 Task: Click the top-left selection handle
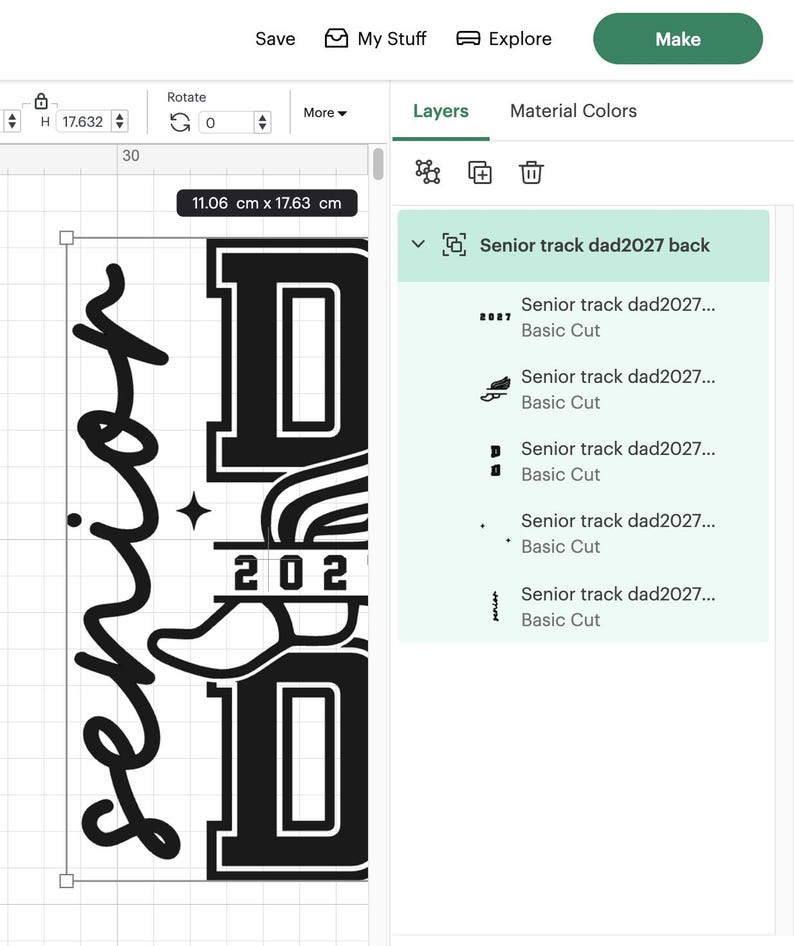click(x=67, y=238)
